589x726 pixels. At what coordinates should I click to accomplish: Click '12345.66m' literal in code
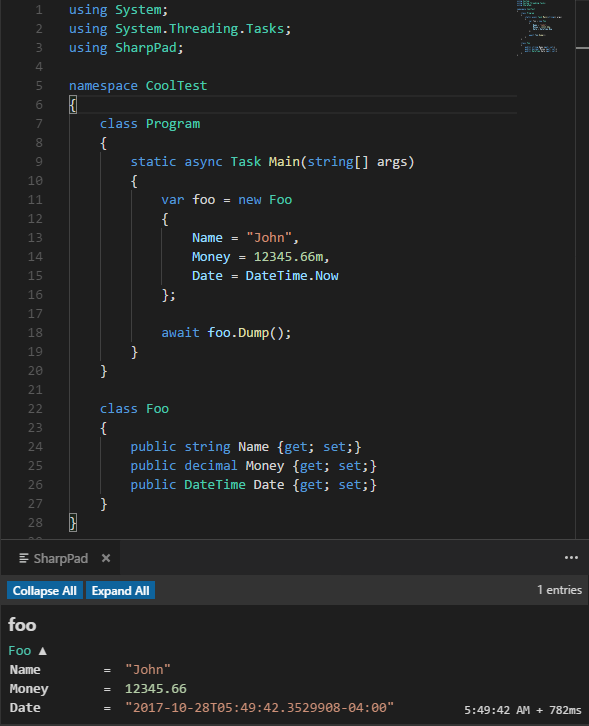tap(288, 257)
